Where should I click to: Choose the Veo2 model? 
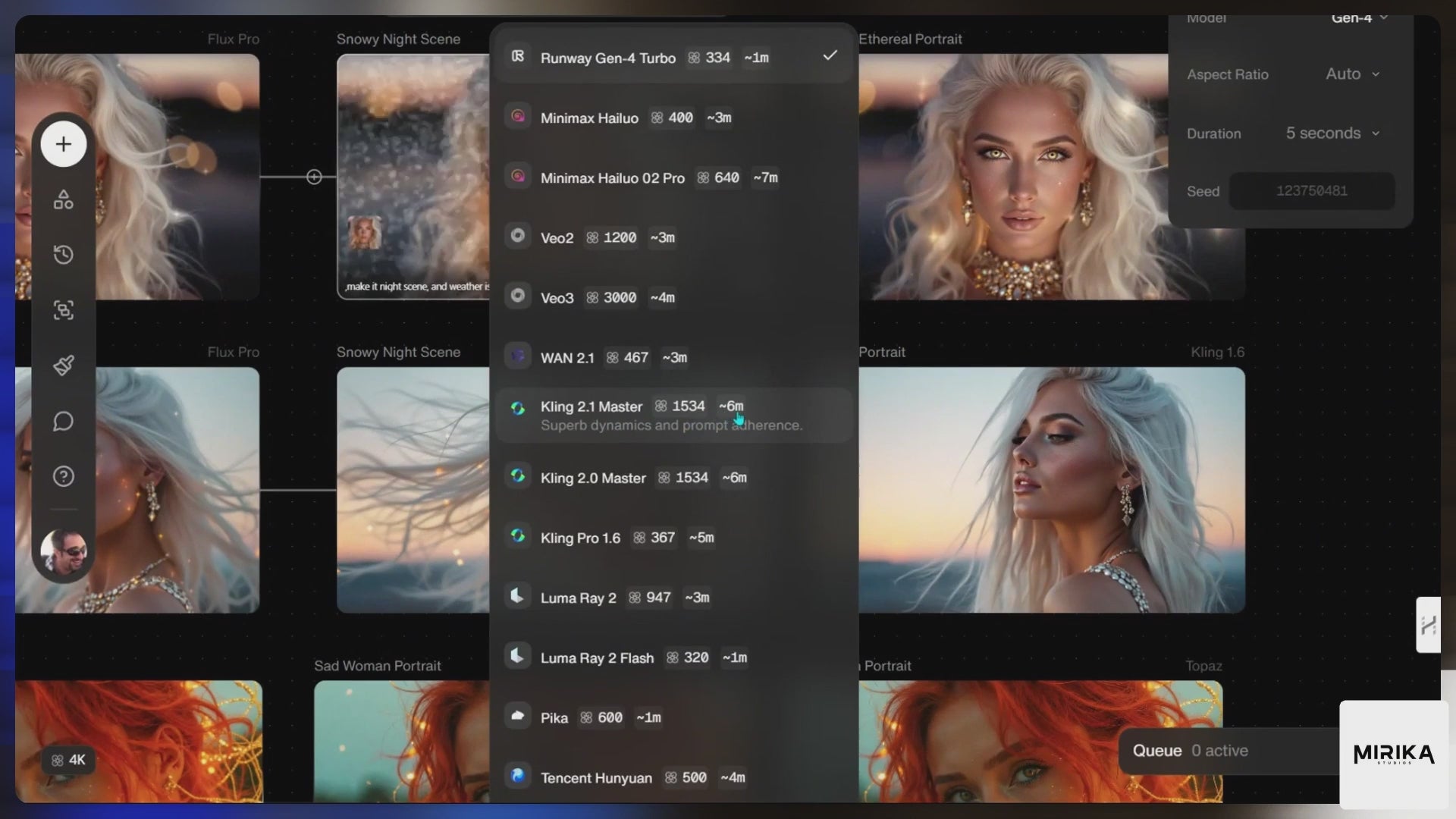pos(673,237)
